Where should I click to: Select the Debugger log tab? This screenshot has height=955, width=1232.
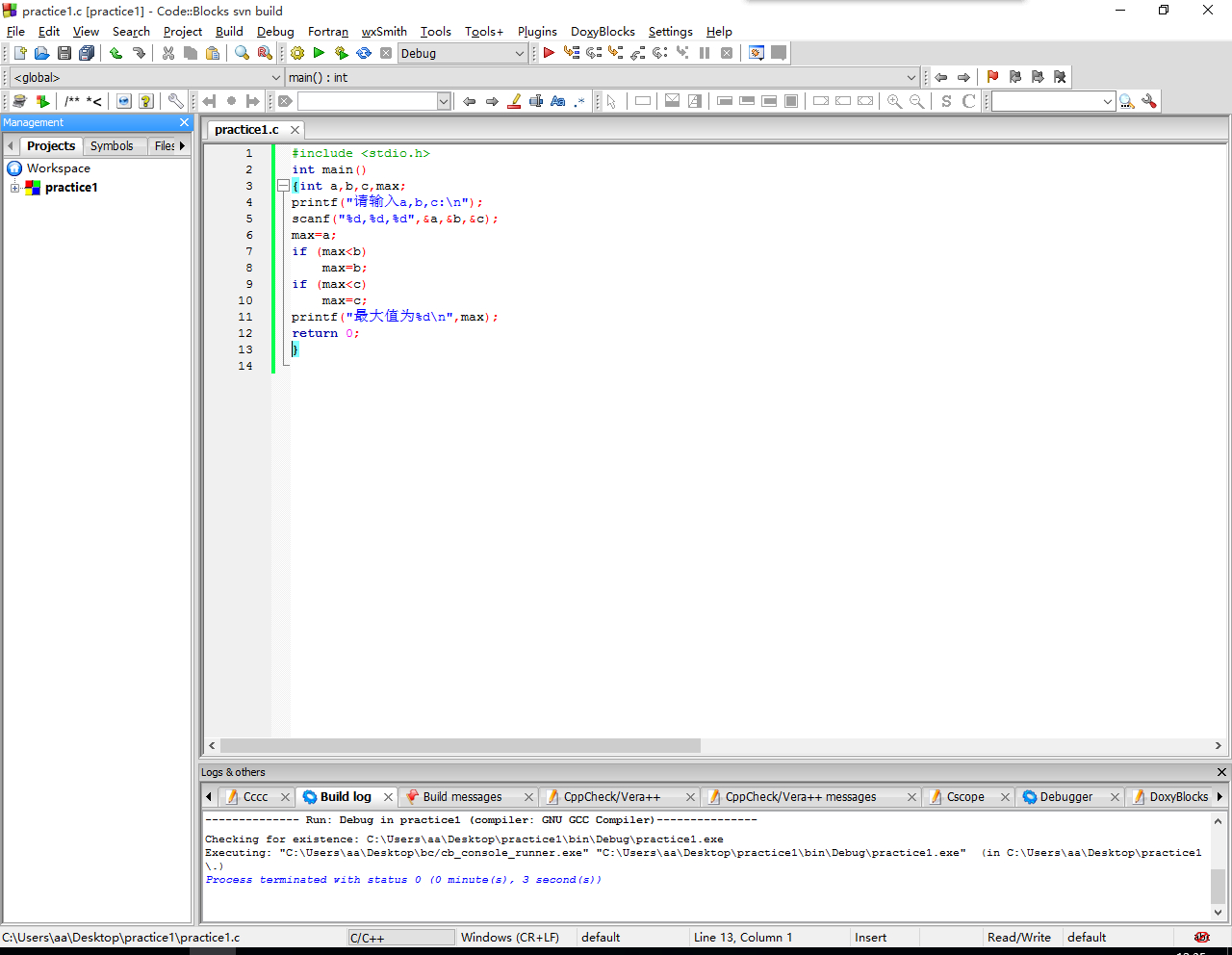(1065, 797)
